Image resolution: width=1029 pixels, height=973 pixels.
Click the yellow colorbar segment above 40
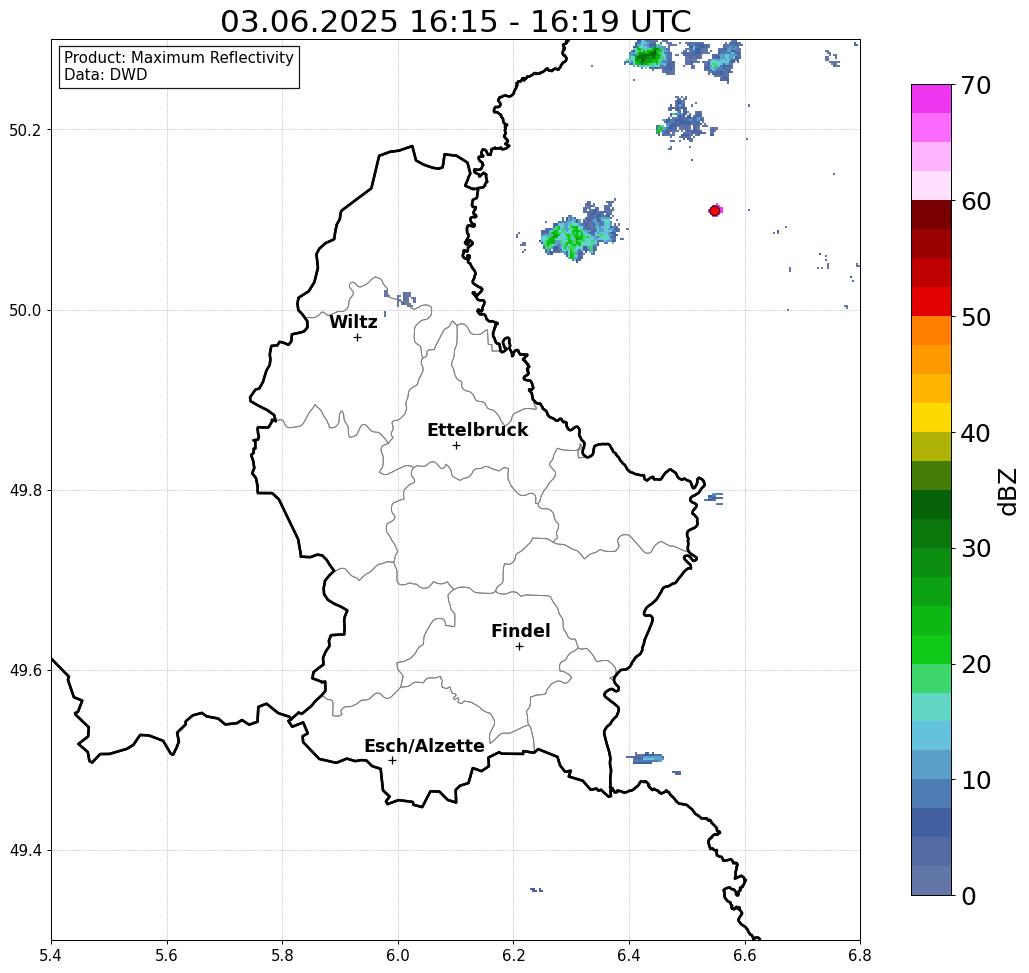click(931, 417)
